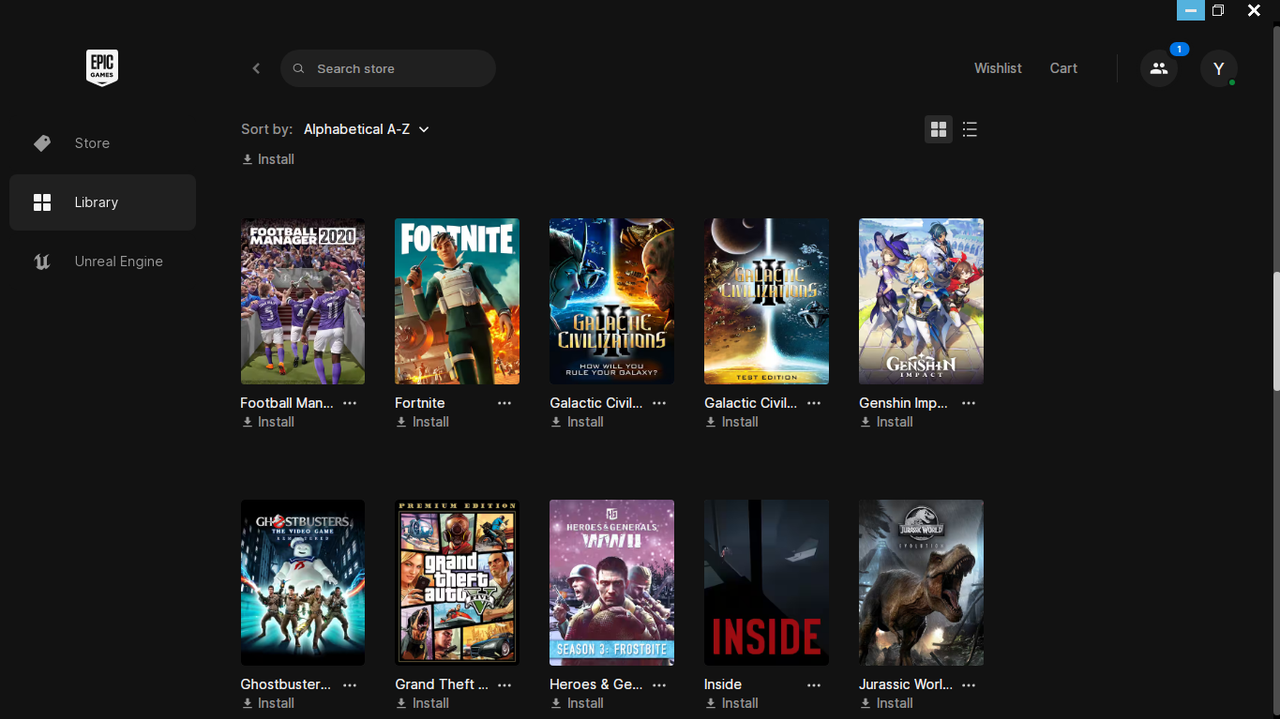Open more options for Inside
Image resolution: width=1280 pixels, height=719 pixels.
coord(813,685)
